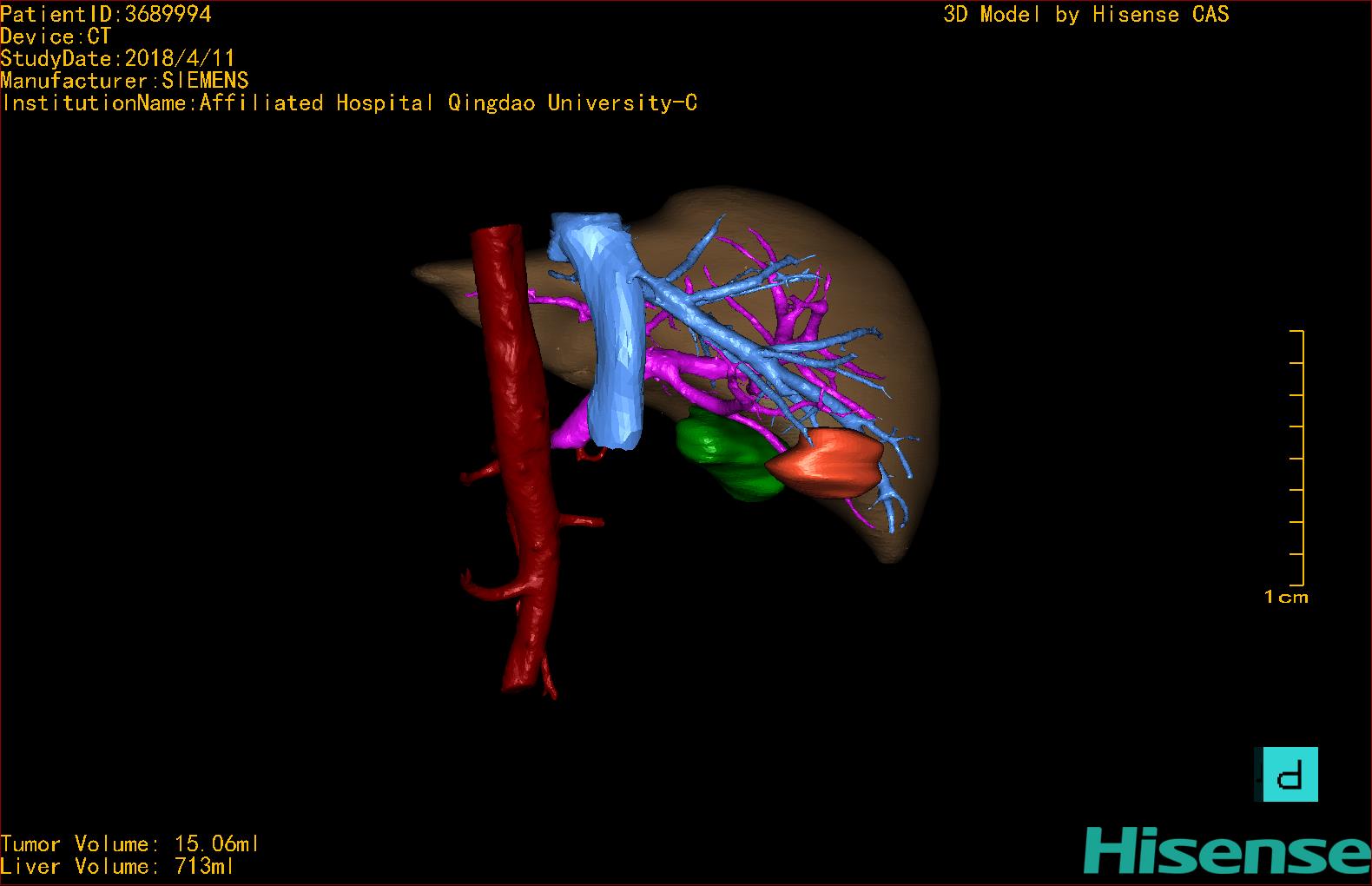
Task: Click the "Tumor Volume: 15.06ml" readout
Action: click(129, 843)
